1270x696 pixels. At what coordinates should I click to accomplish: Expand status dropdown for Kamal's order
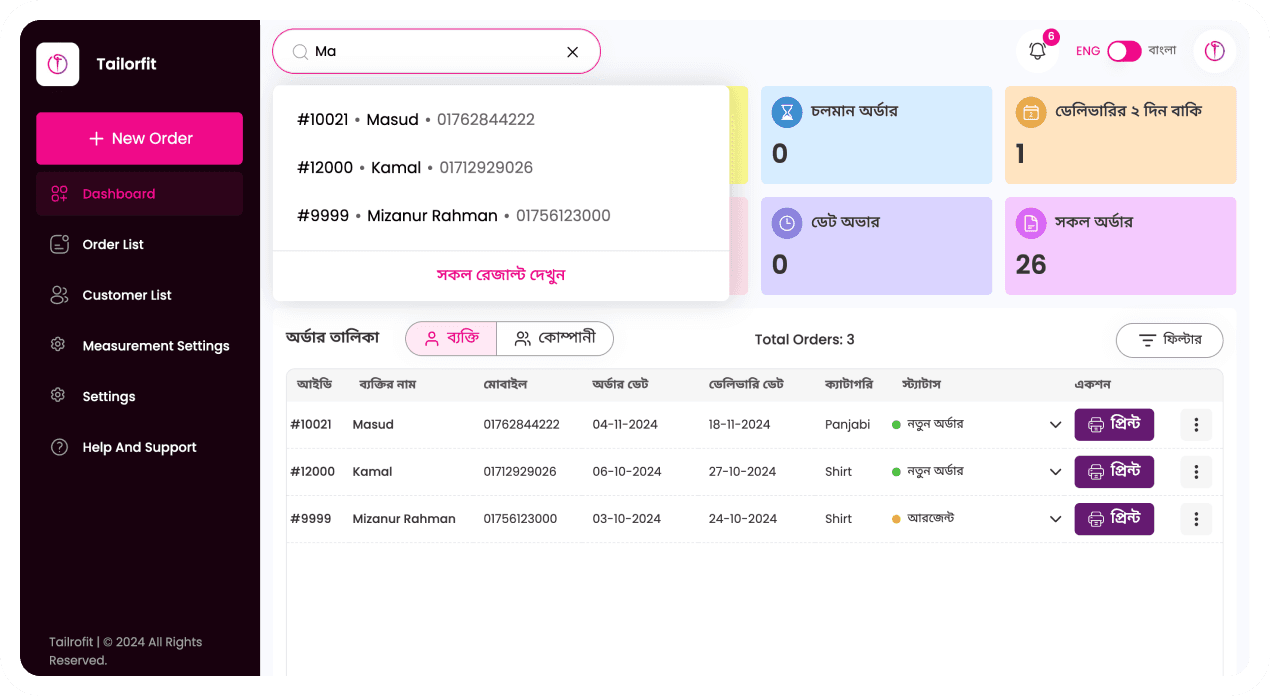click(x=1055, y=472)
